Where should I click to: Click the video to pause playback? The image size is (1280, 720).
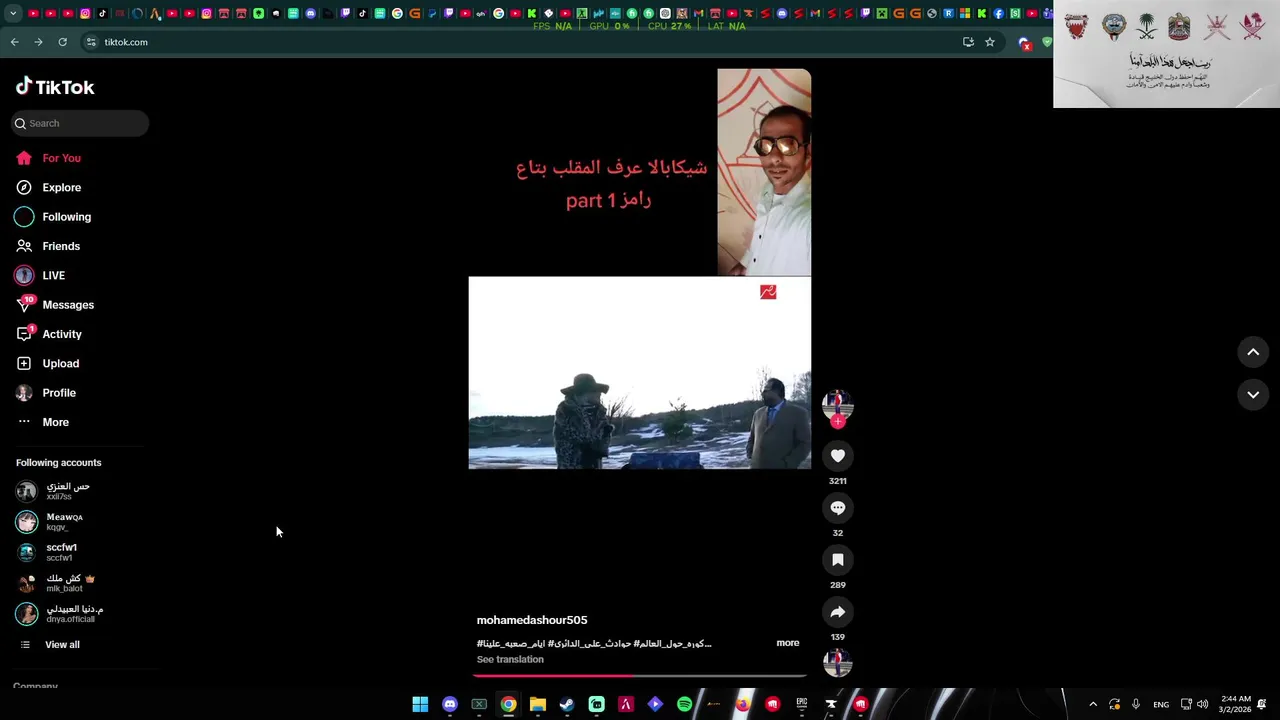coord(640,372)
